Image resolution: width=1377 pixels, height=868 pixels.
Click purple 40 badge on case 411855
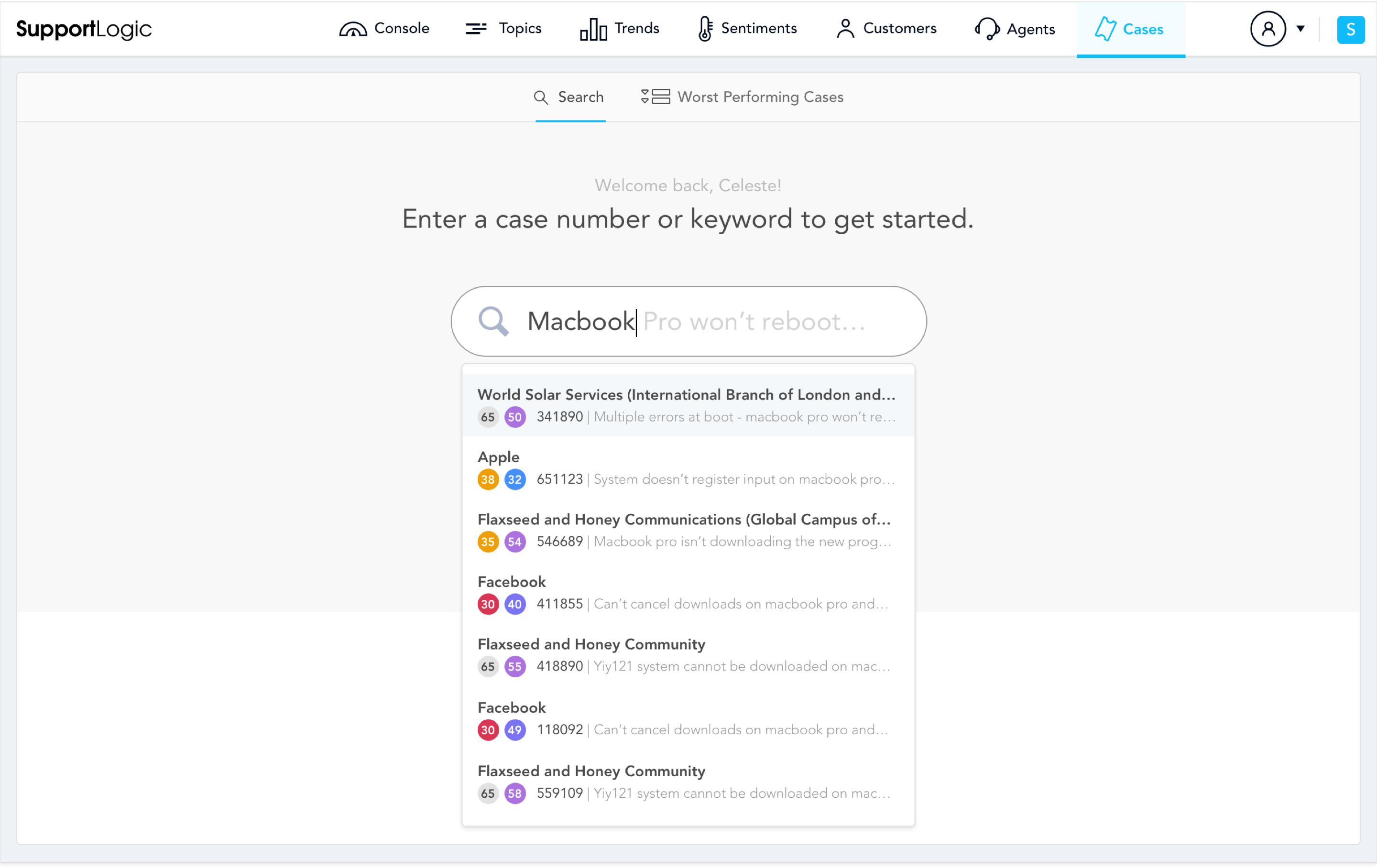point(514,604)
